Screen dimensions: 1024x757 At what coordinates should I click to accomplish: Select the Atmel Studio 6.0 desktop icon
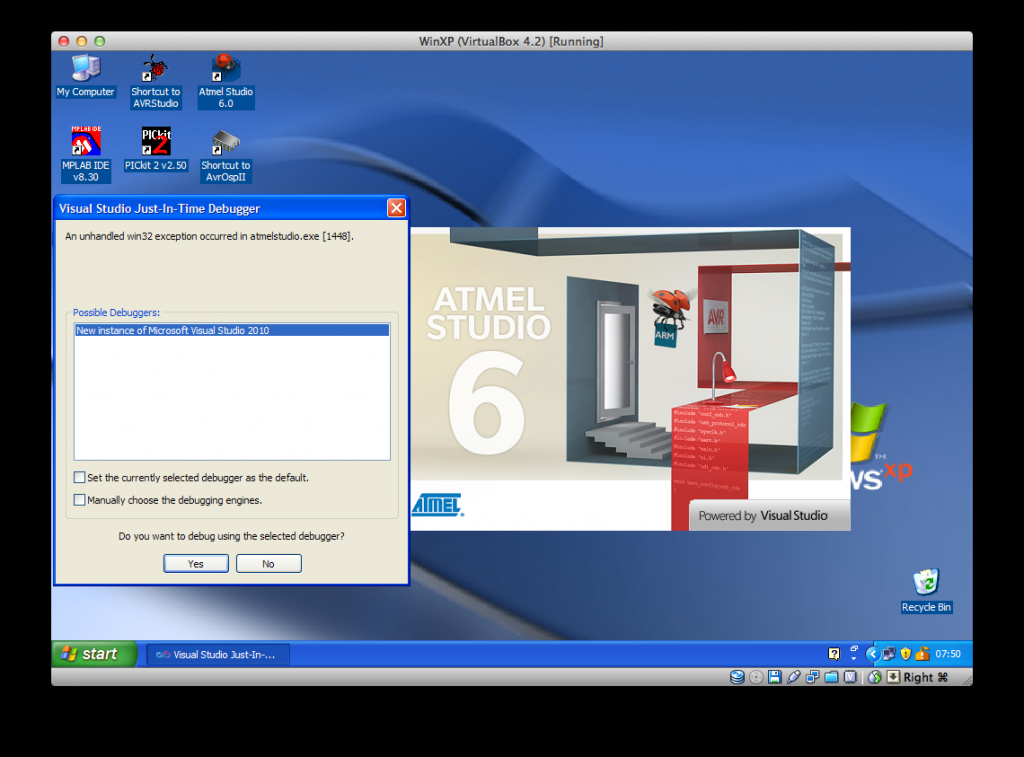point(226,82)
